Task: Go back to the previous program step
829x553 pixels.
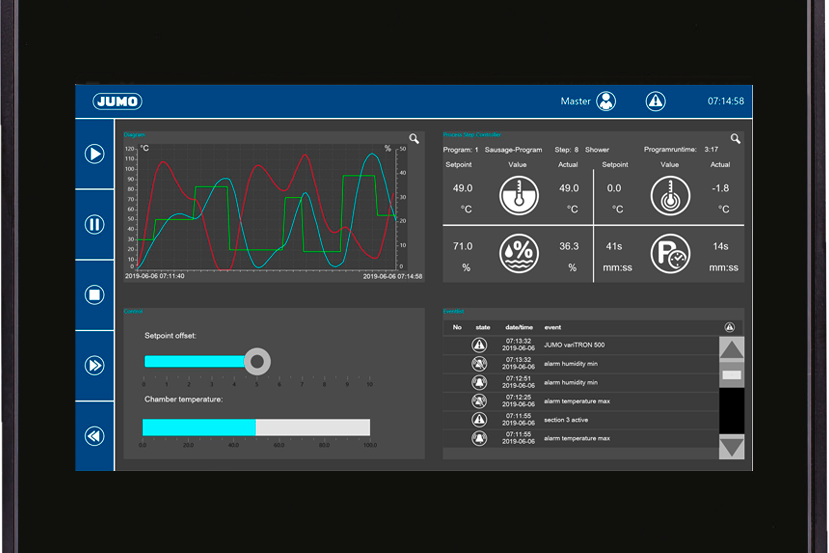Action: [x=95, y=436]
